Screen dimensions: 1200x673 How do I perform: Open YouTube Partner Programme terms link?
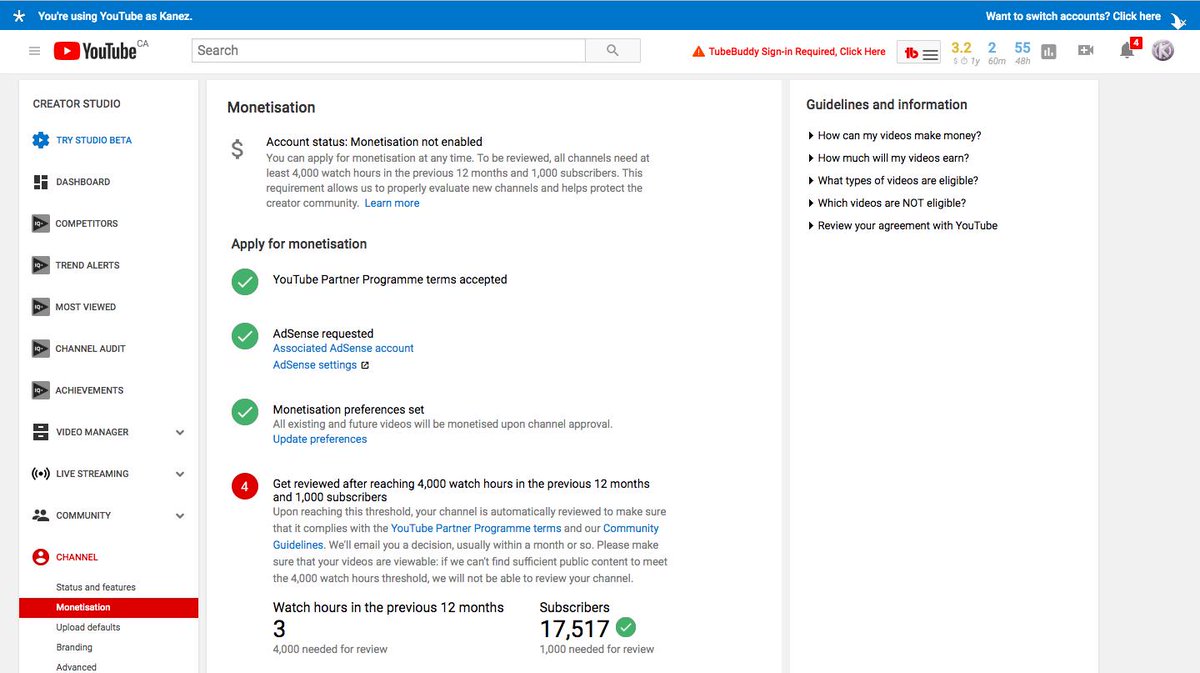coord(476,528)
